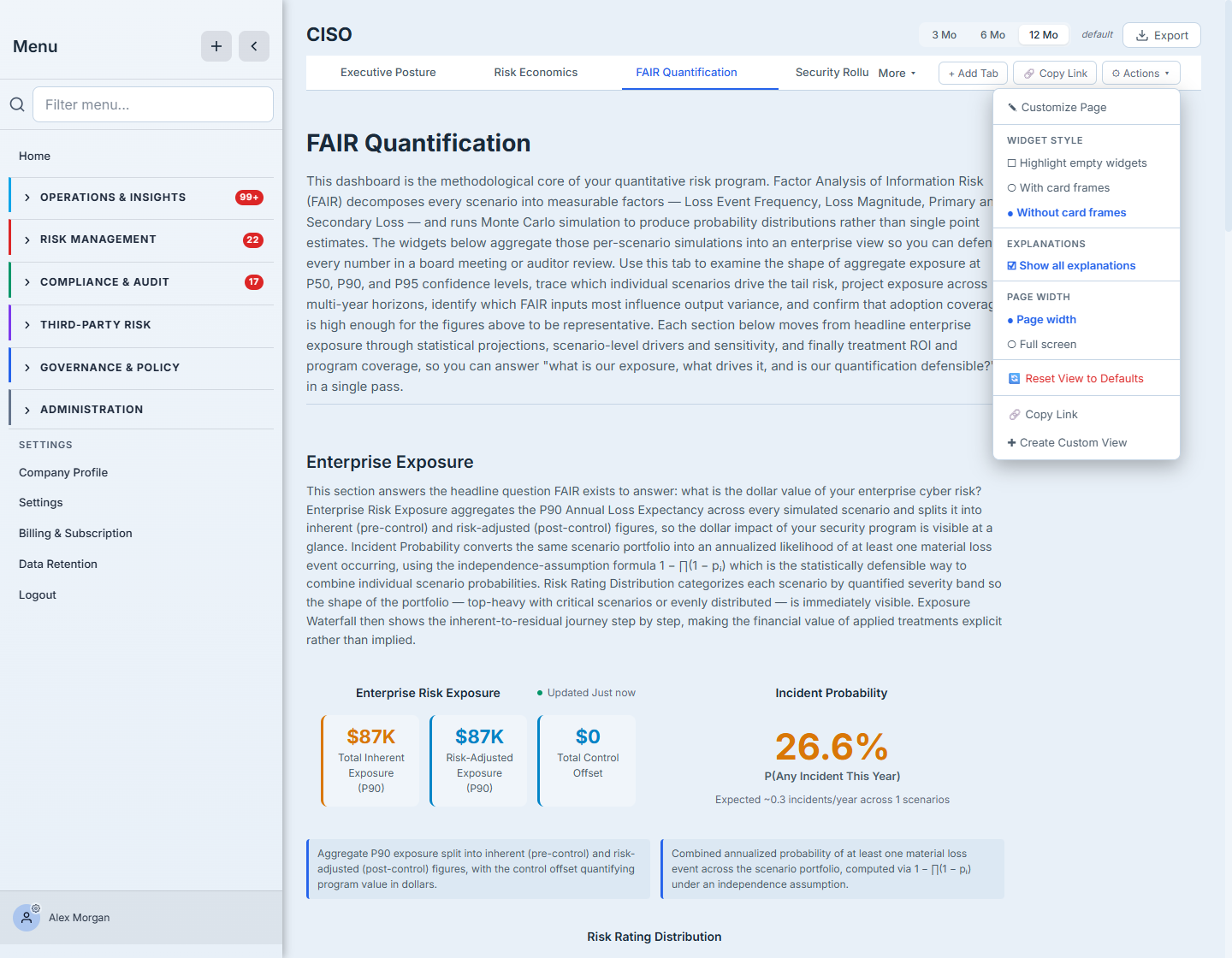Click Reset View to Defaults

(1087, 378)
